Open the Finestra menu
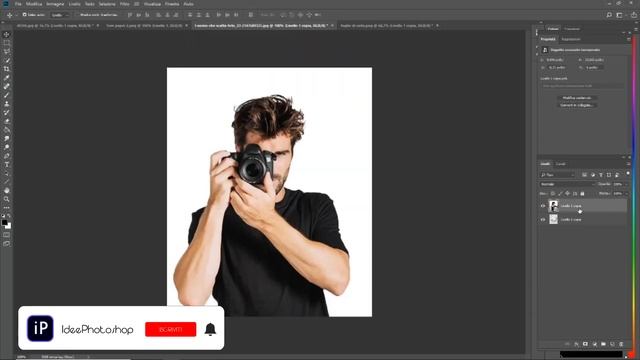Image resolution: width=640 pixels, height=360 pixels. (172, 4)
